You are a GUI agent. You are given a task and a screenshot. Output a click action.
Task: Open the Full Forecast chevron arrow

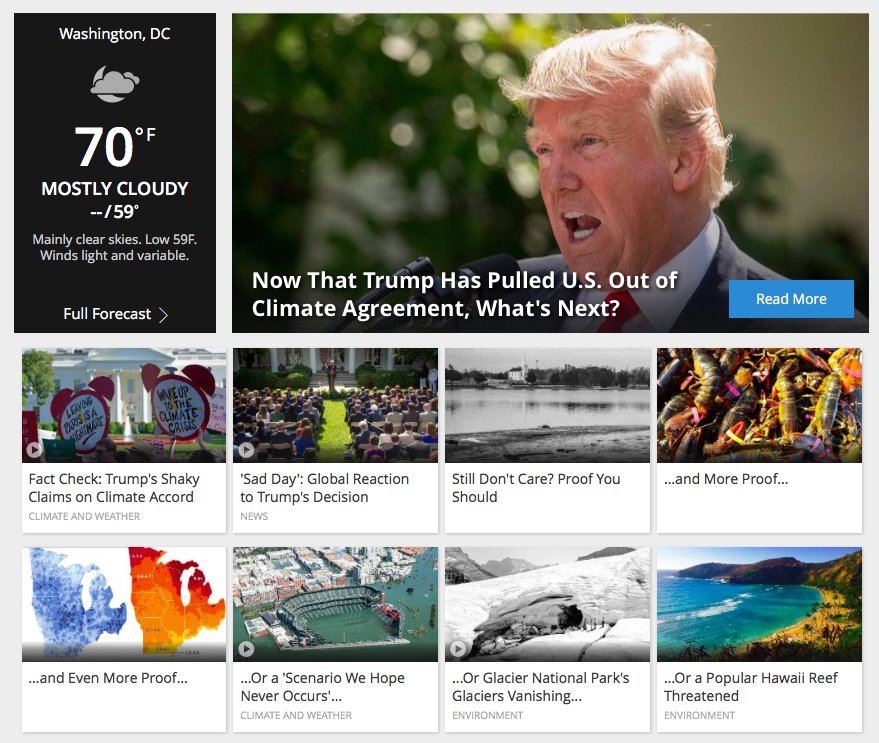163,315
